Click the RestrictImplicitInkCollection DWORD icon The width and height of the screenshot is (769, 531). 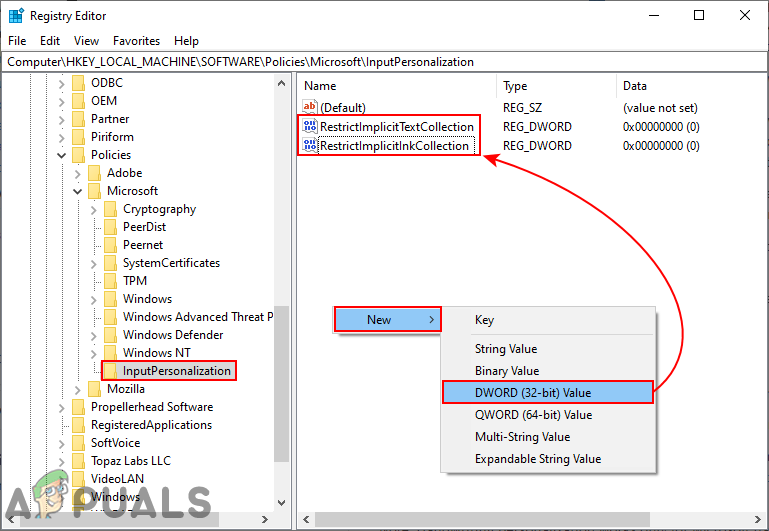pyautogui.click(x=309, y=146)
